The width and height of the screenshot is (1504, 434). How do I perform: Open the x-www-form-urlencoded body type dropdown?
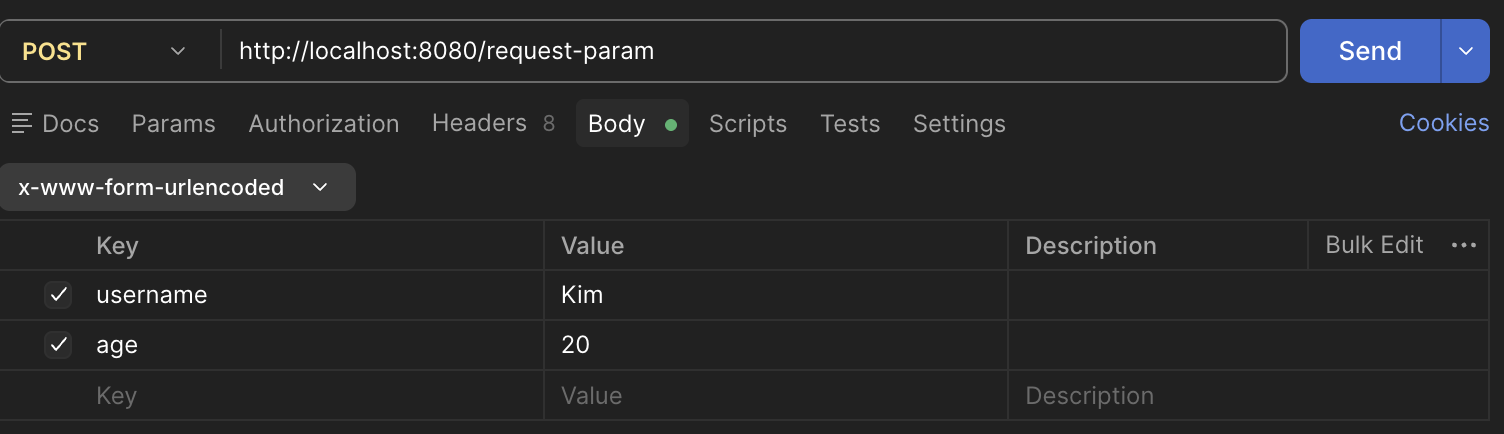click(x=177, y=187)
